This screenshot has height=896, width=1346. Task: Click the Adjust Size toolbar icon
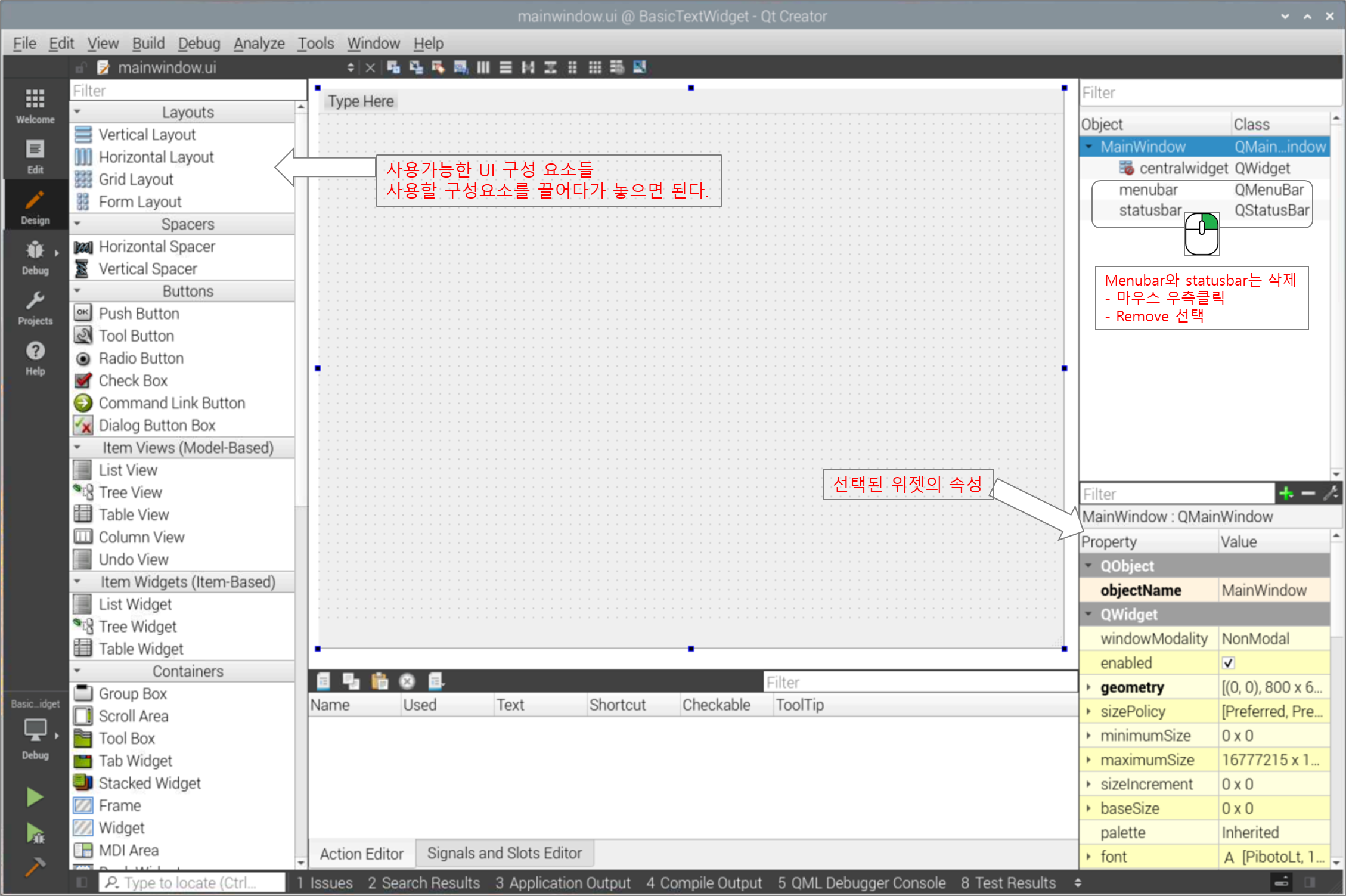click(640, 67)
